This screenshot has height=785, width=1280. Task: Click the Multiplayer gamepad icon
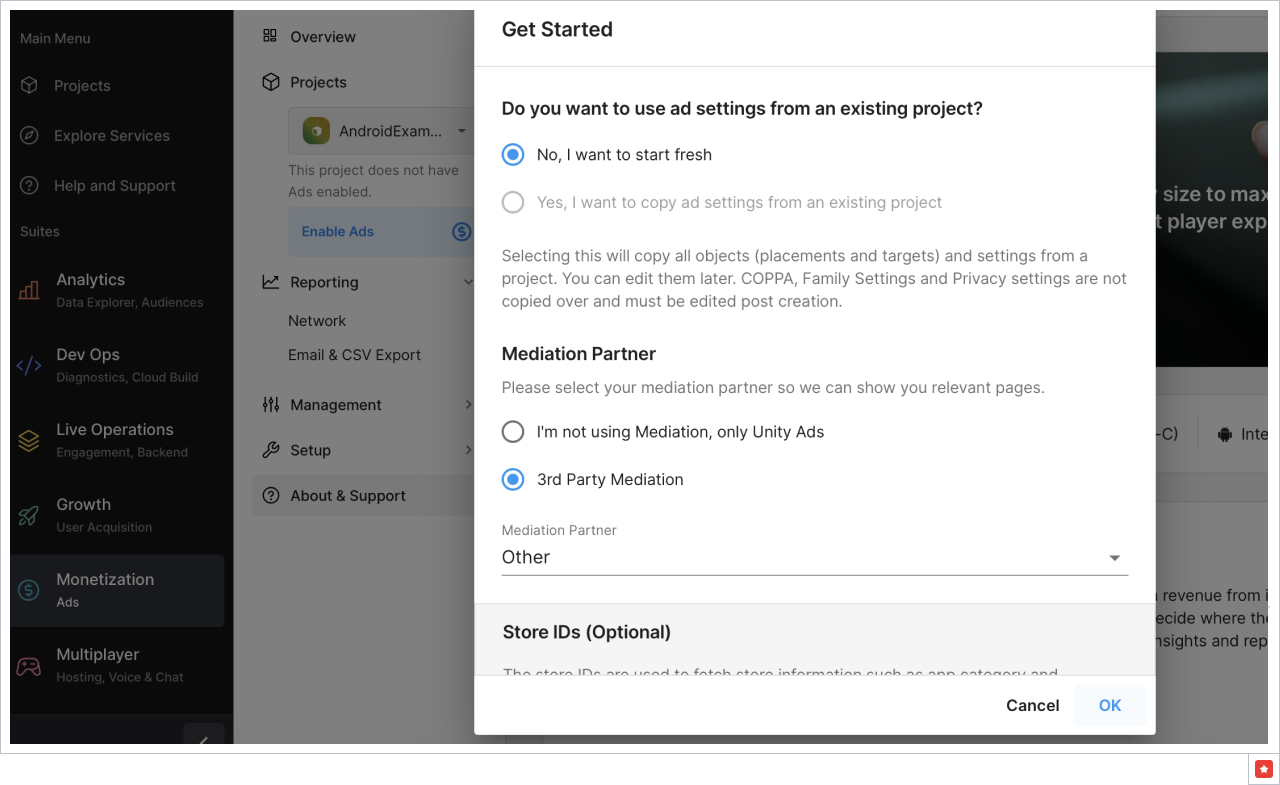coord(29,665)
